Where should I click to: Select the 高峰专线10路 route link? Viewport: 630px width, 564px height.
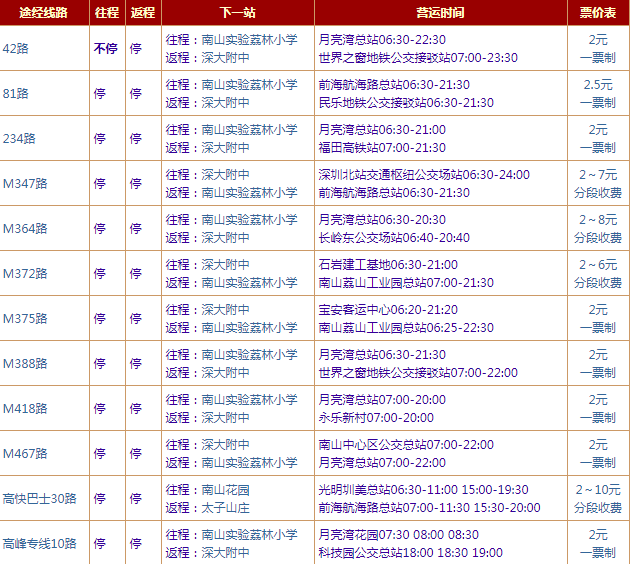pos(40,543)
